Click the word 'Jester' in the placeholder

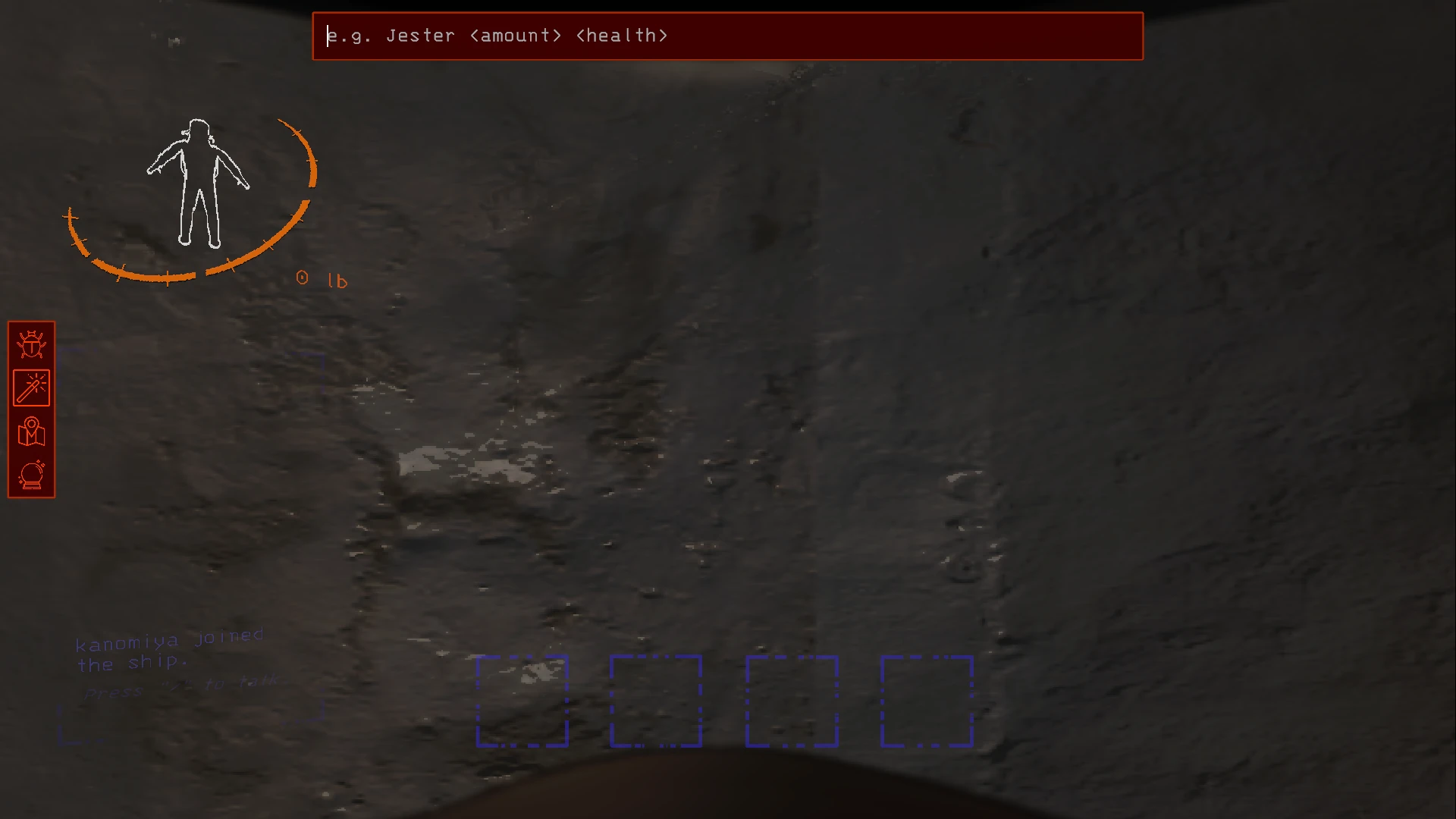[x=420, y=36]
